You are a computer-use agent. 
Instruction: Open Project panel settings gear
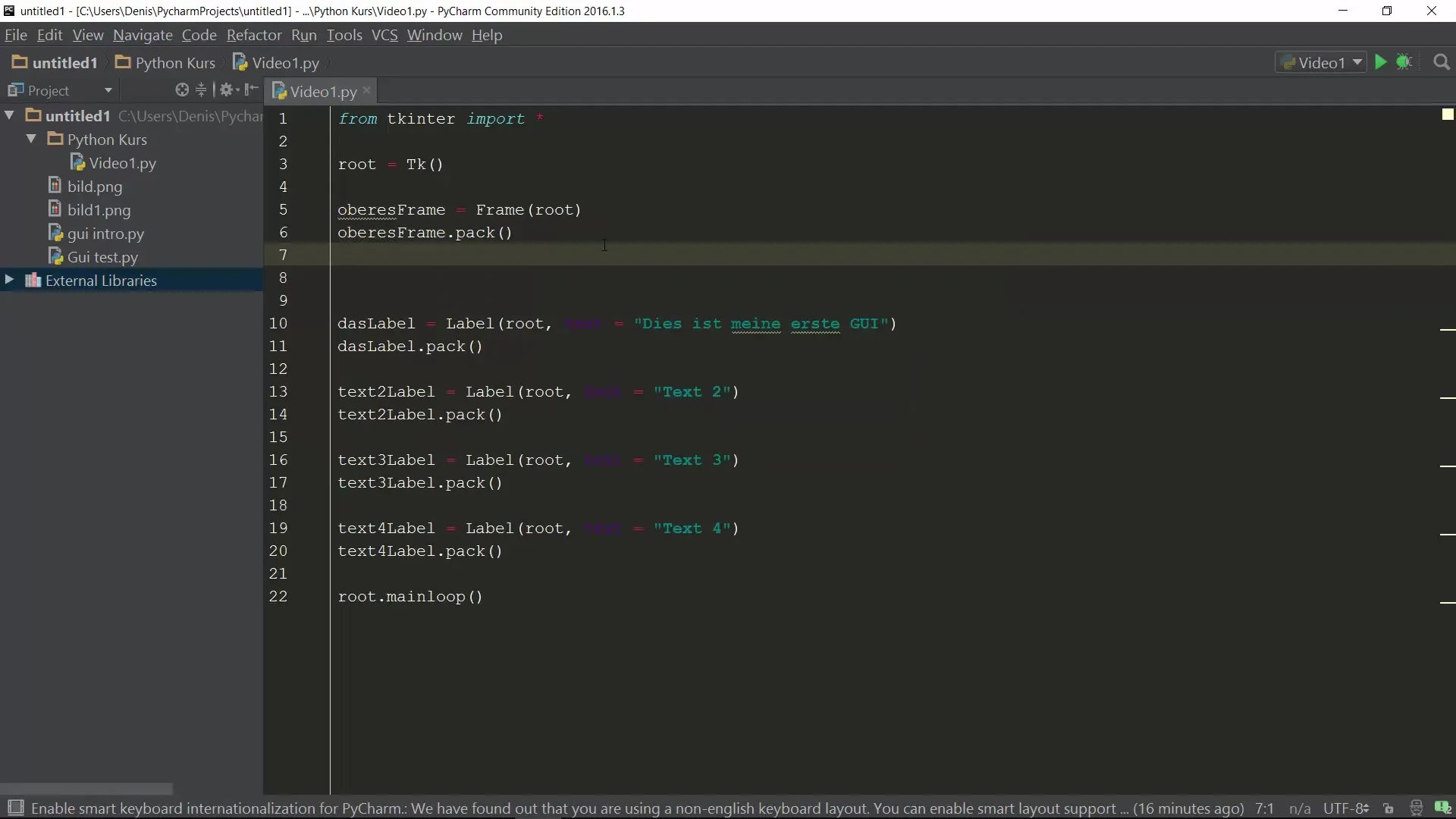click(228, 90)
